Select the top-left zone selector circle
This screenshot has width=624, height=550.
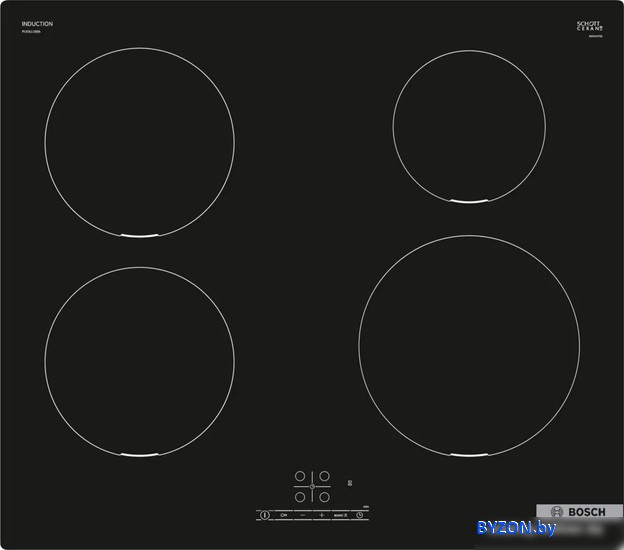click(x=300, y=476)
